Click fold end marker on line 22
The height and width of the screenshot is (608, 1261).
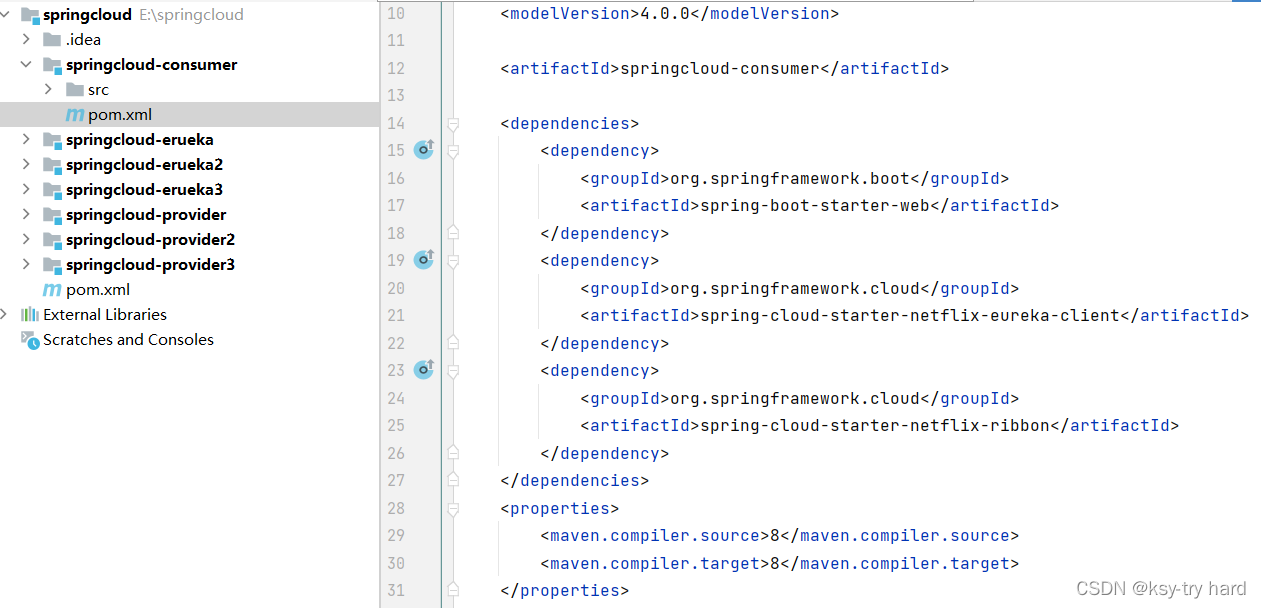click(453, 343)
